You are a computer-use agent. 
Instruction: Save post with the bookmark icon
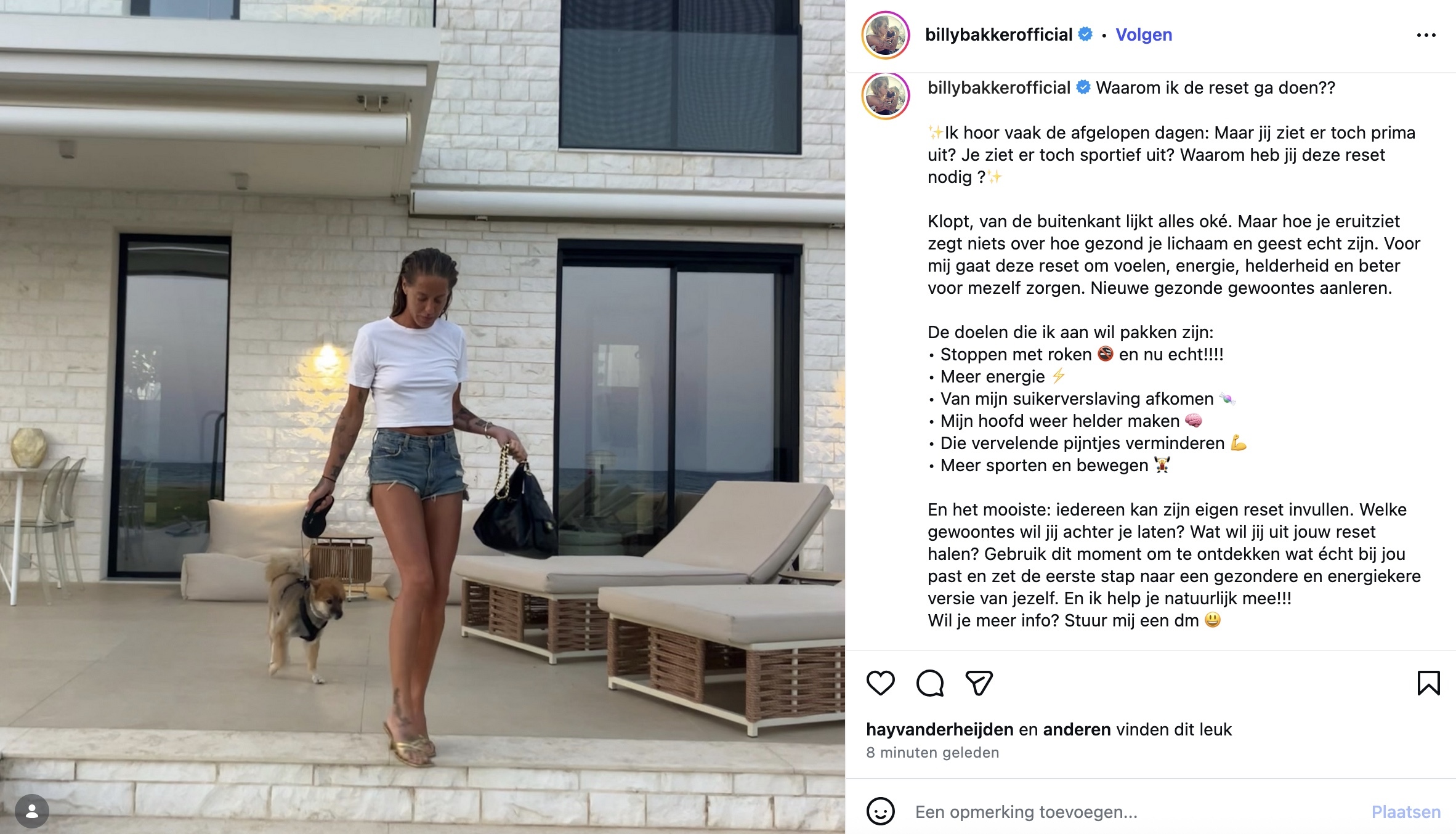click(x=1428, y=683)
